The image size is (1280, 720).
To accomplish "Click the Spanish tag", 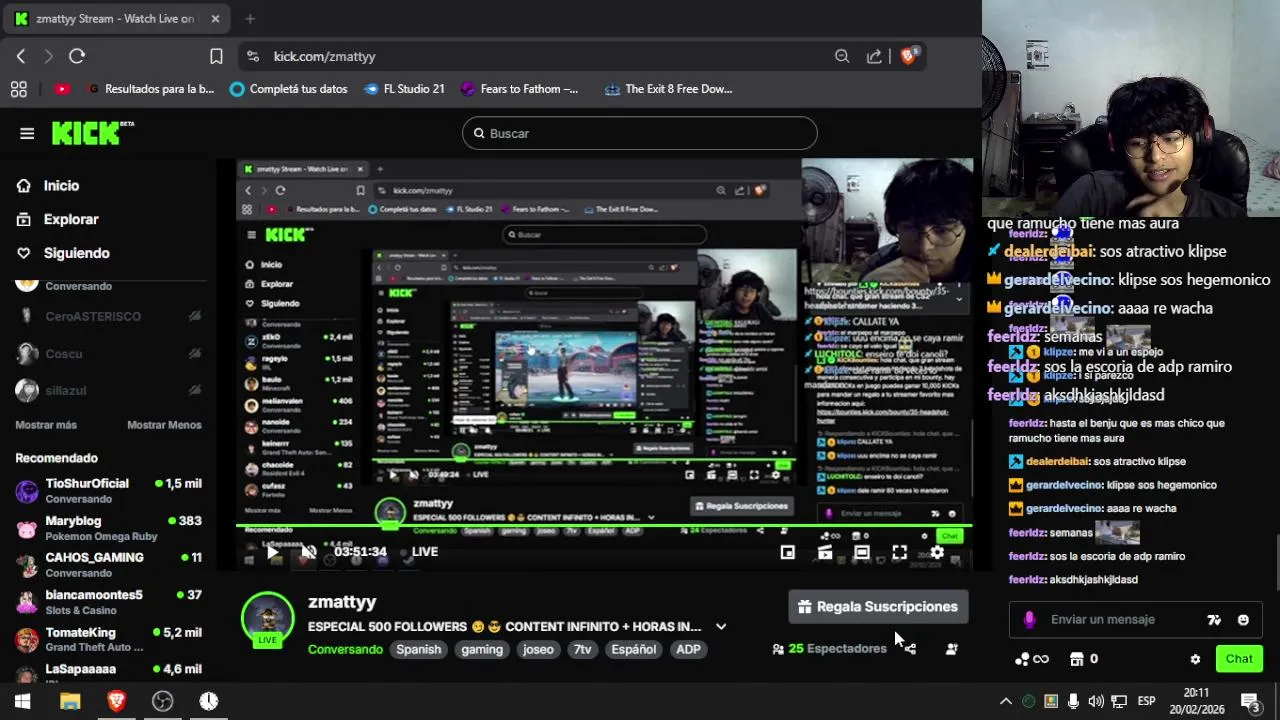I will click(x=418, y=650).
